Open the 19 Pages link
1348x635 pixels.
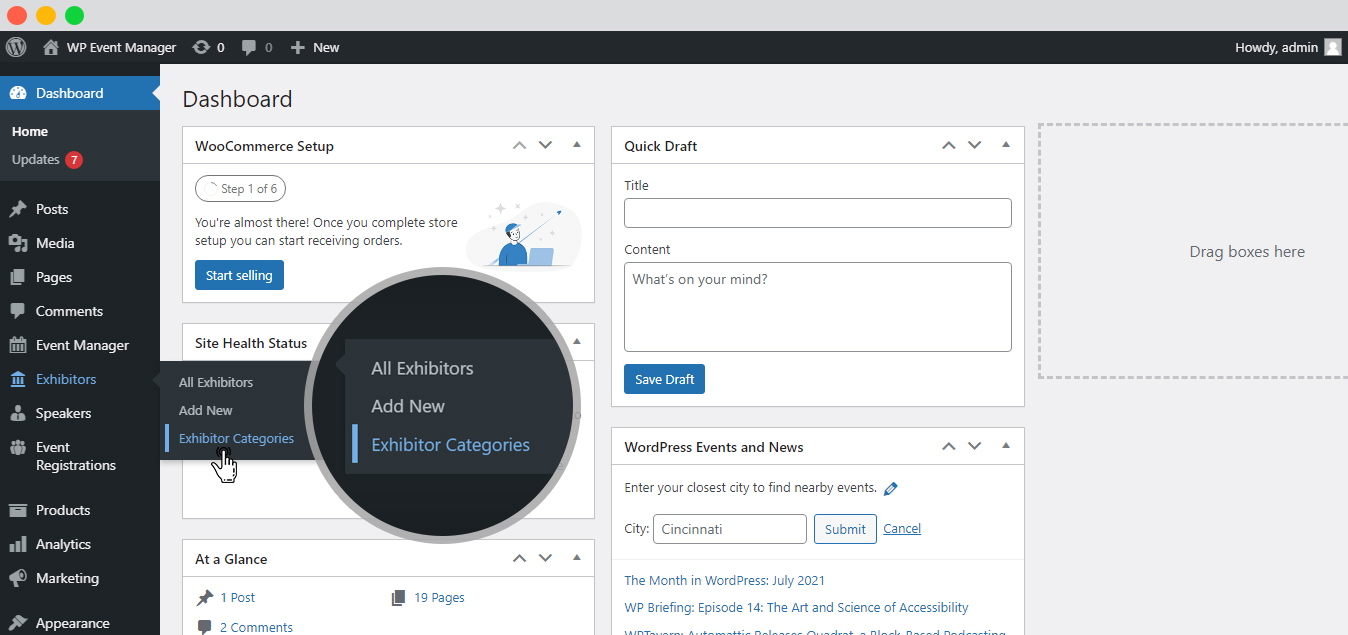click(439, 597)
